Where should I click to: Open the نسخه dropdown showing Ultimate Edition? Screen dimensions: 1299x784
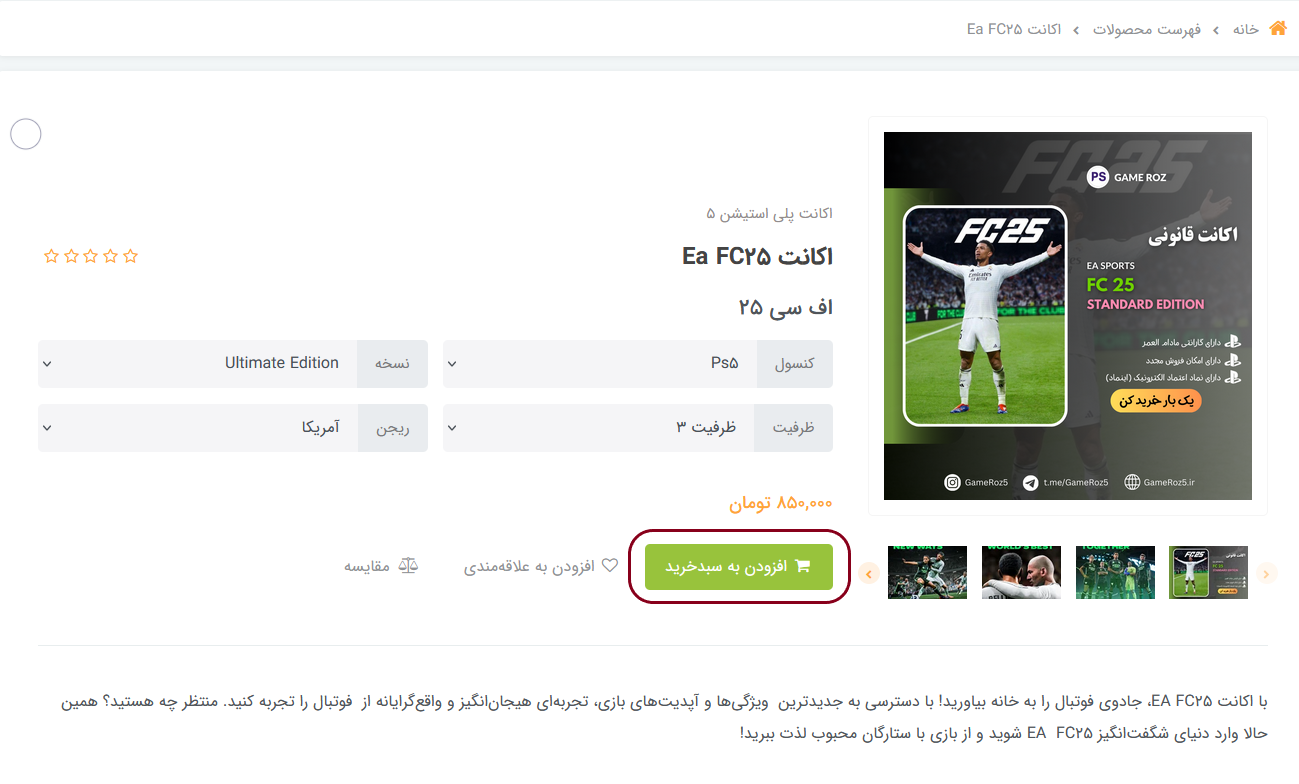pyautogui.click(x=233, y=364)
